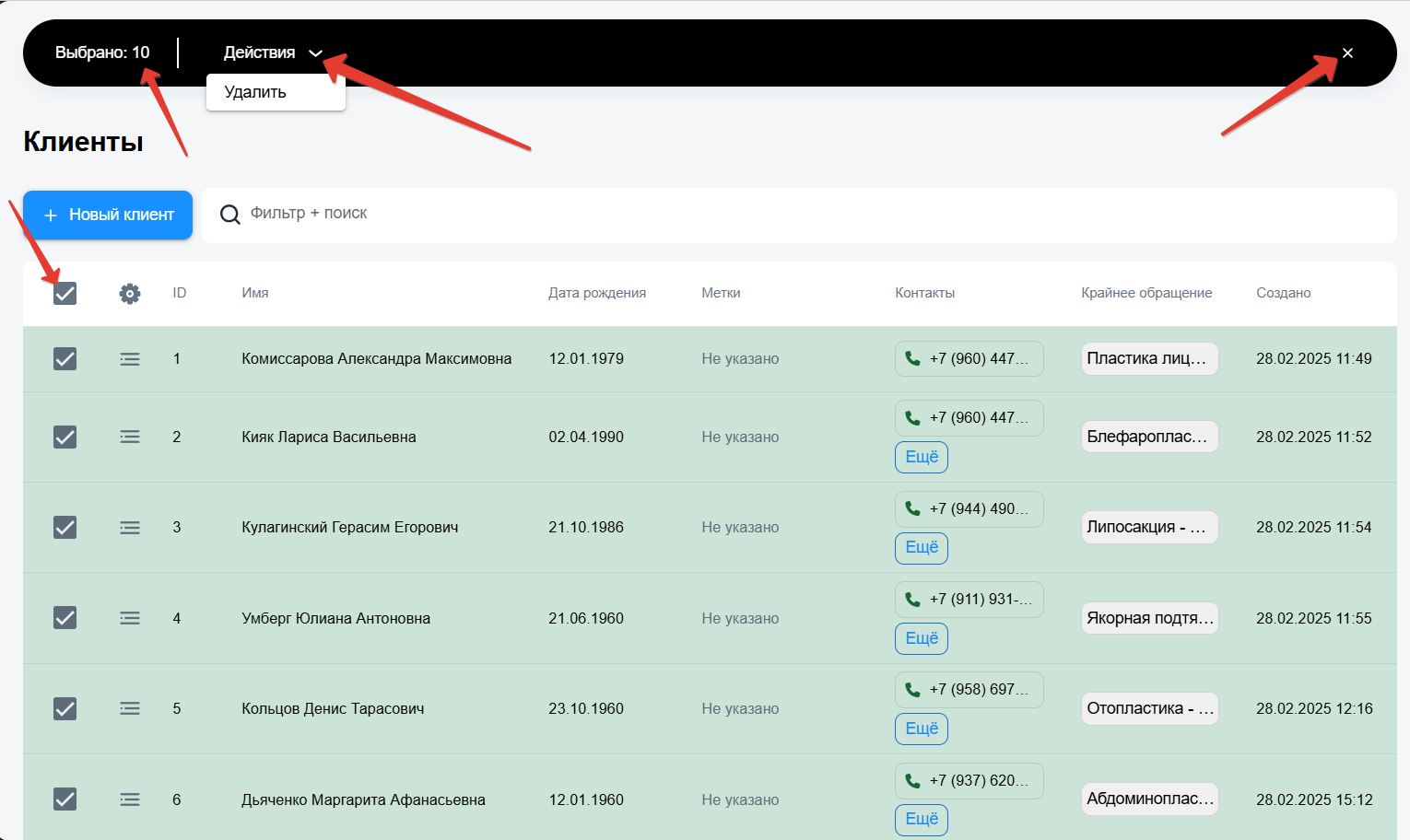Deselect Кулагинский Герасим Егорович row checkbox
1410x840 pixels.
click(65, 527)
